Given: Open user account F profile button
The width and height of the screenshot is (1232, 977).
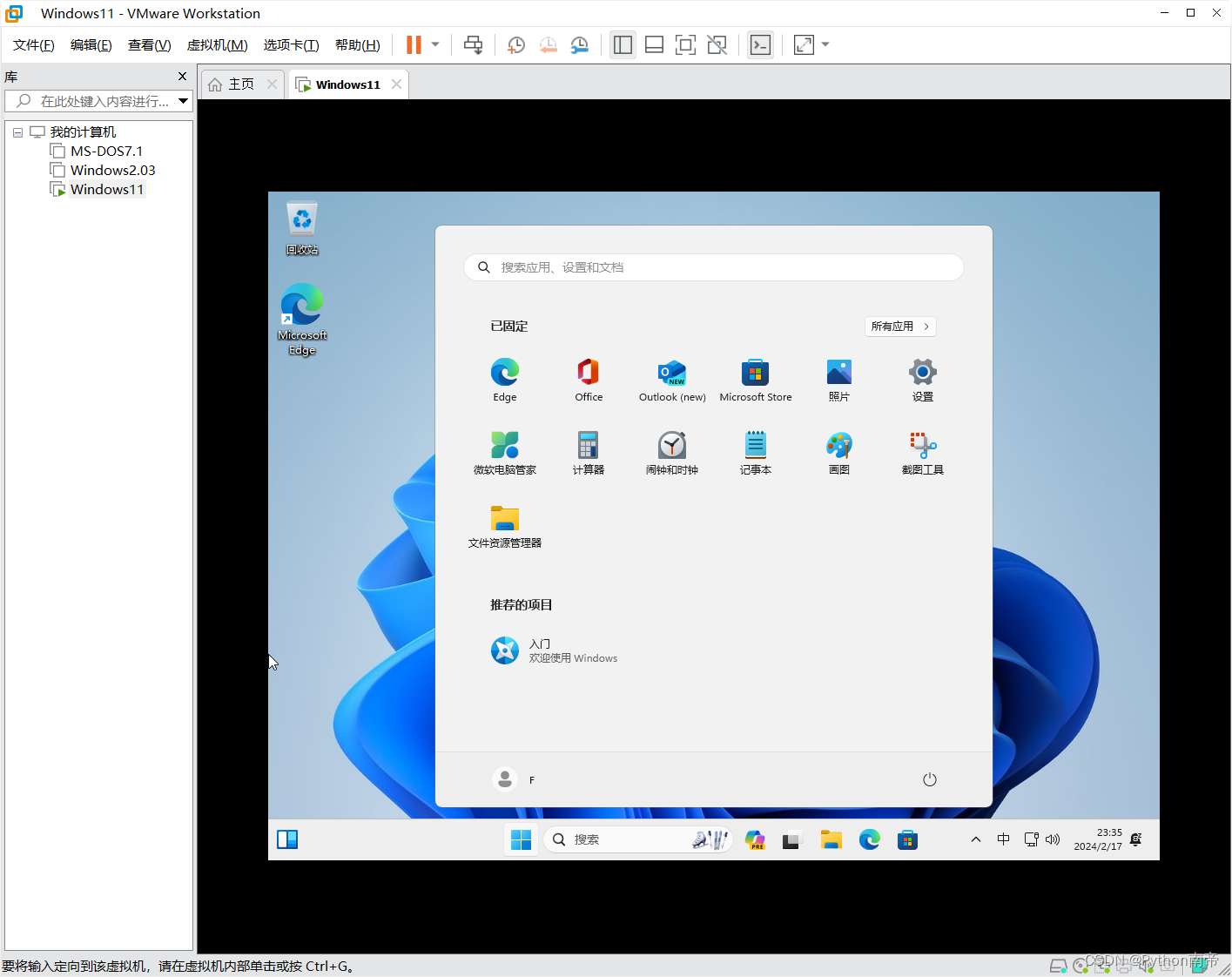Looking at the screenshot, I should (514, 779).
